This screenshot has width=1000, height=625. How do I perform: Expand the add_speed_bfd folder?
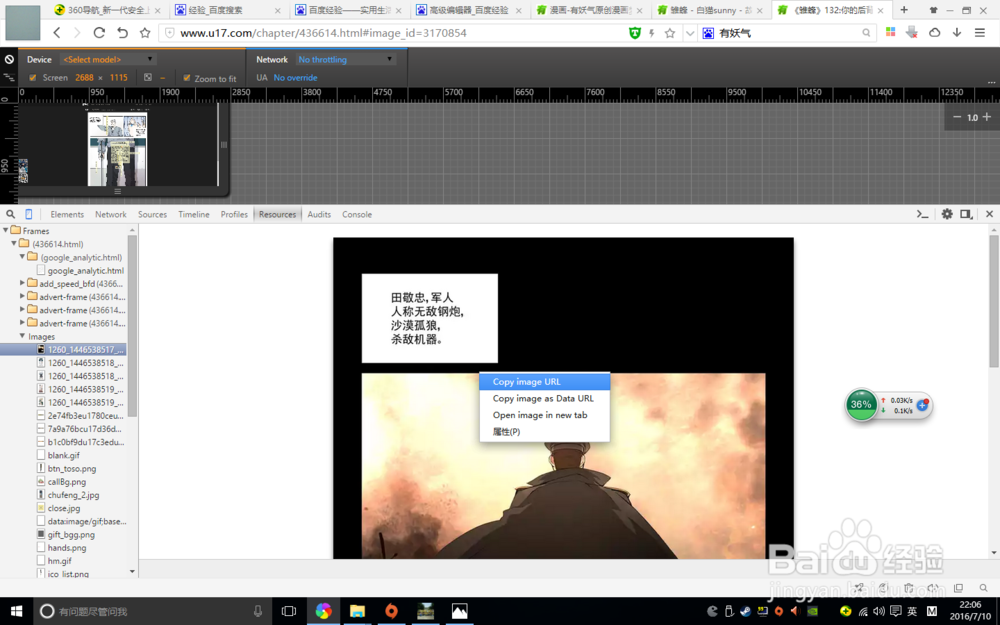point(22,283)
